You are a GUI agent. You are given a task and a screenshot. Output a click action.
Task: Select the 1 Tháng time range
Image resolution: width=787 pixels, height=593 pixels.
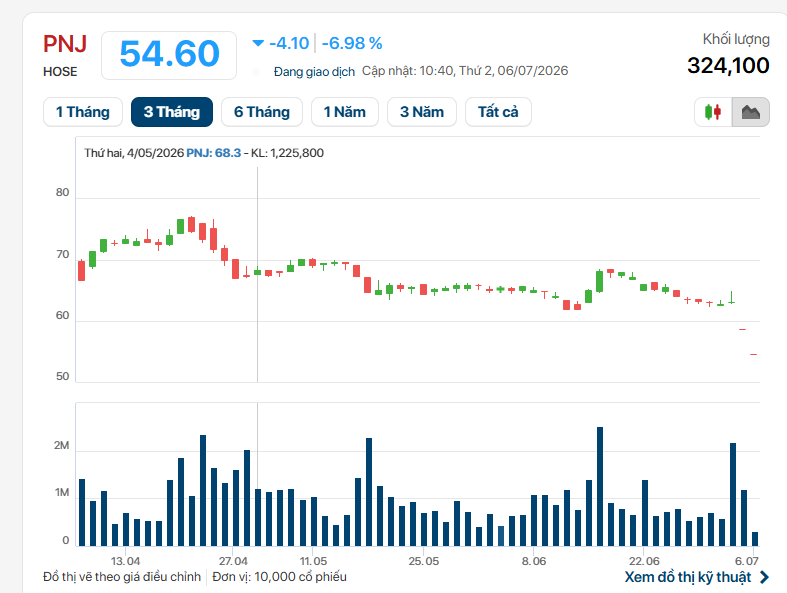coord(83,111)
